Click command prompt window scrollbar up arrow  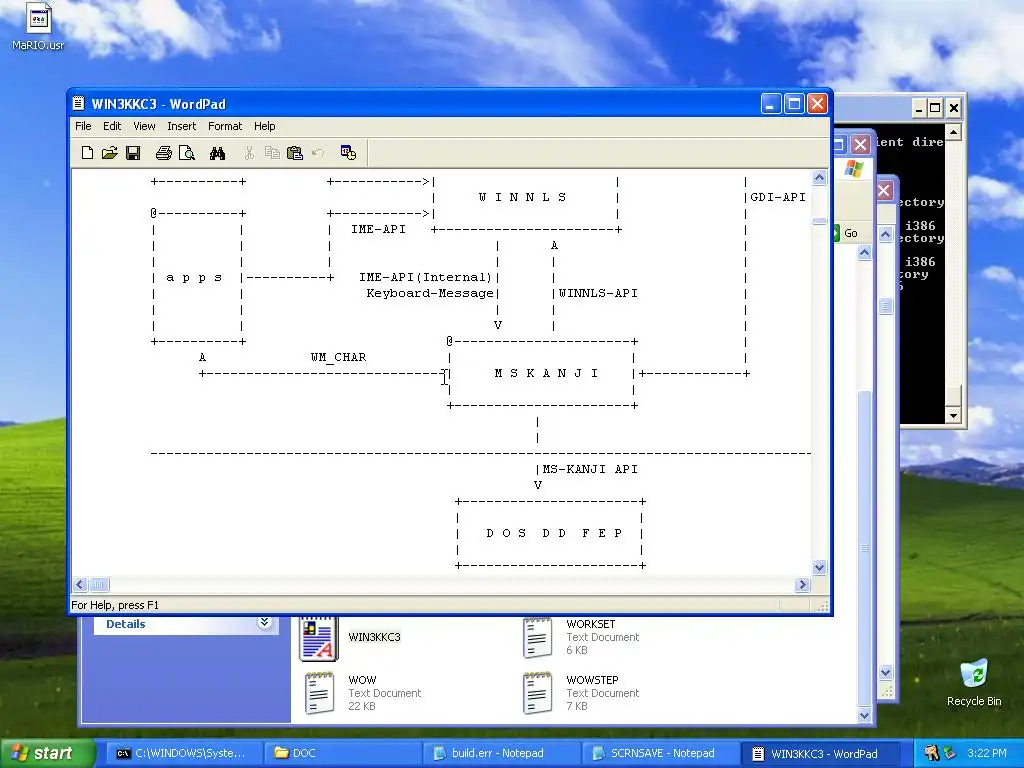tap(953, 133)
